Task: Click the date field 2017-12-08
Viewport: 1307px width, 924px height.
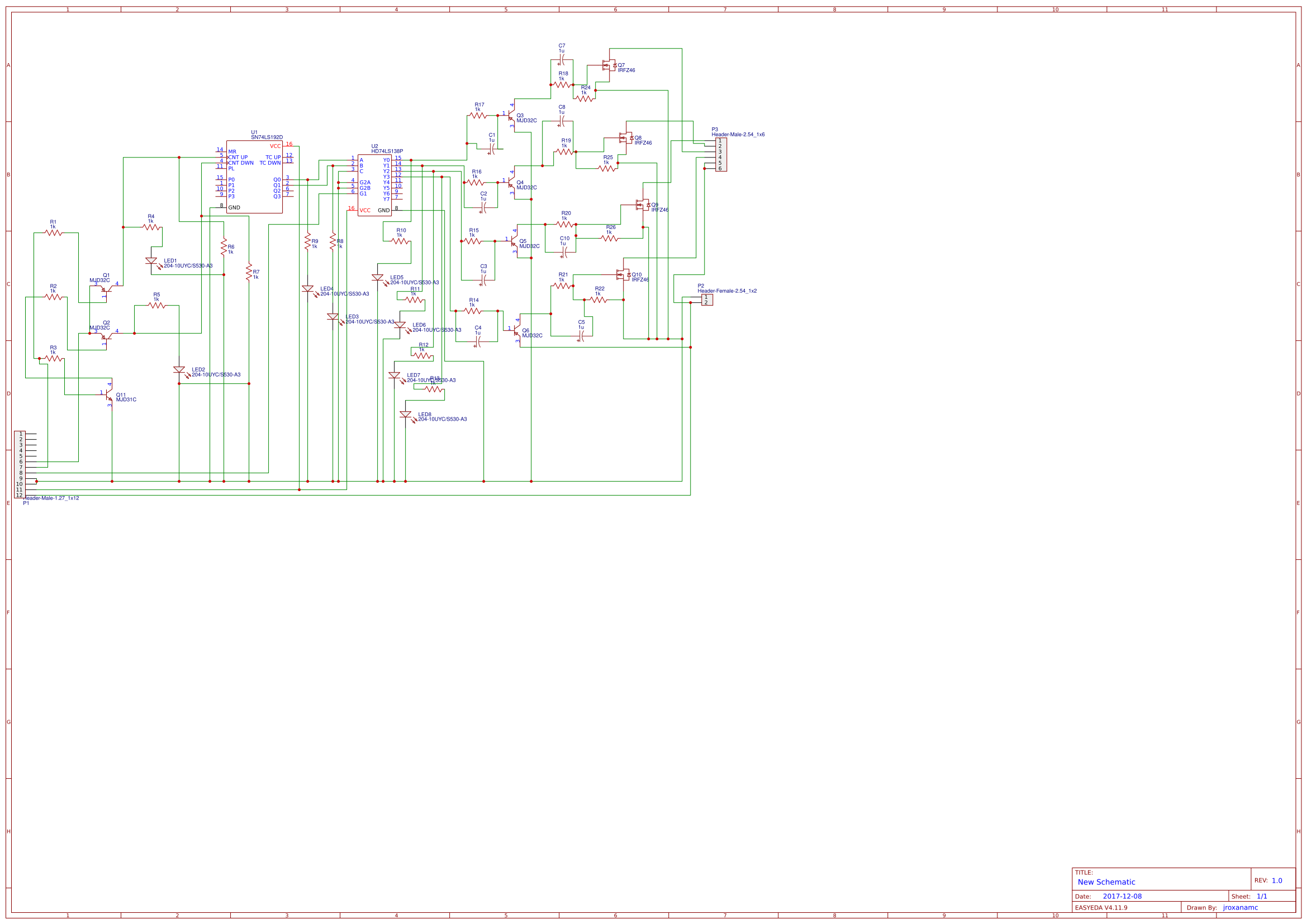Action: (x=1121, y=896)
